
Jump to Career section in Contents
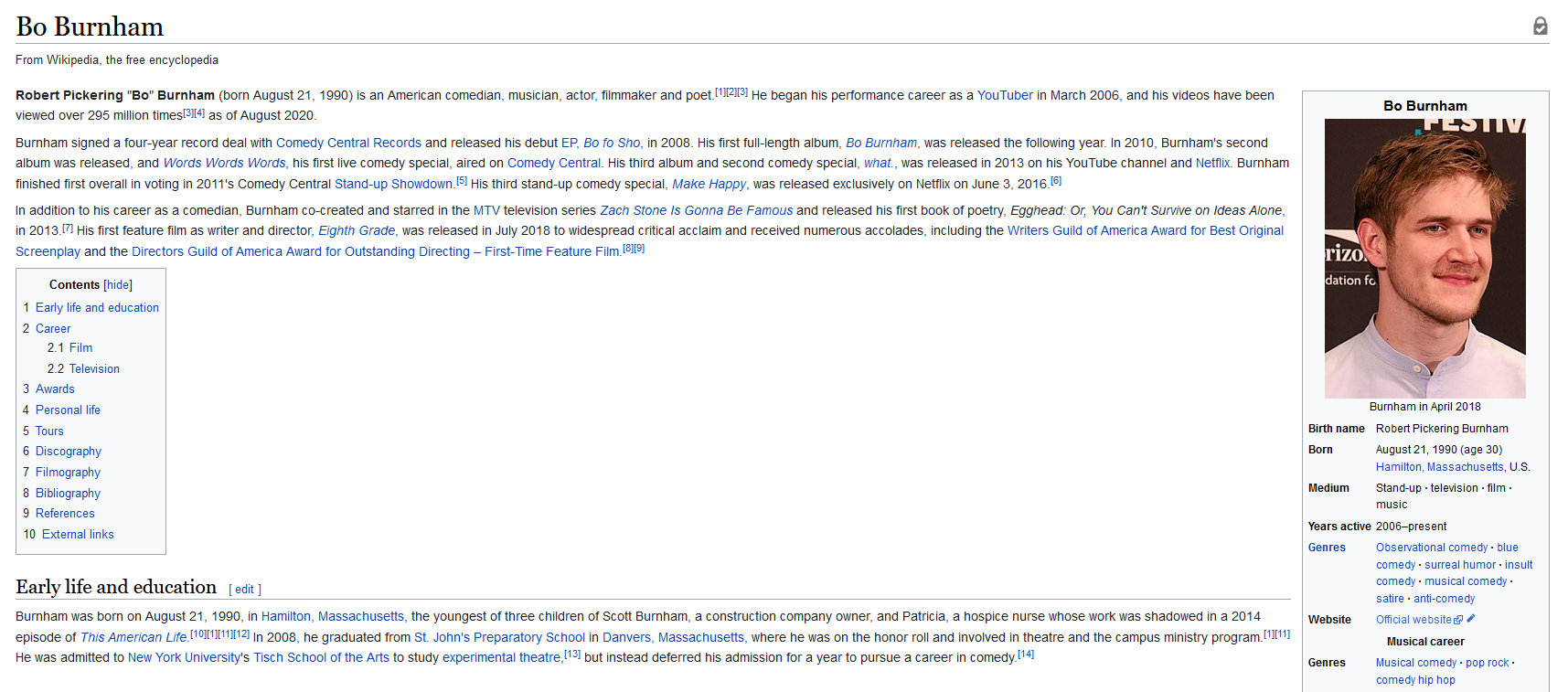pos(53,329)
